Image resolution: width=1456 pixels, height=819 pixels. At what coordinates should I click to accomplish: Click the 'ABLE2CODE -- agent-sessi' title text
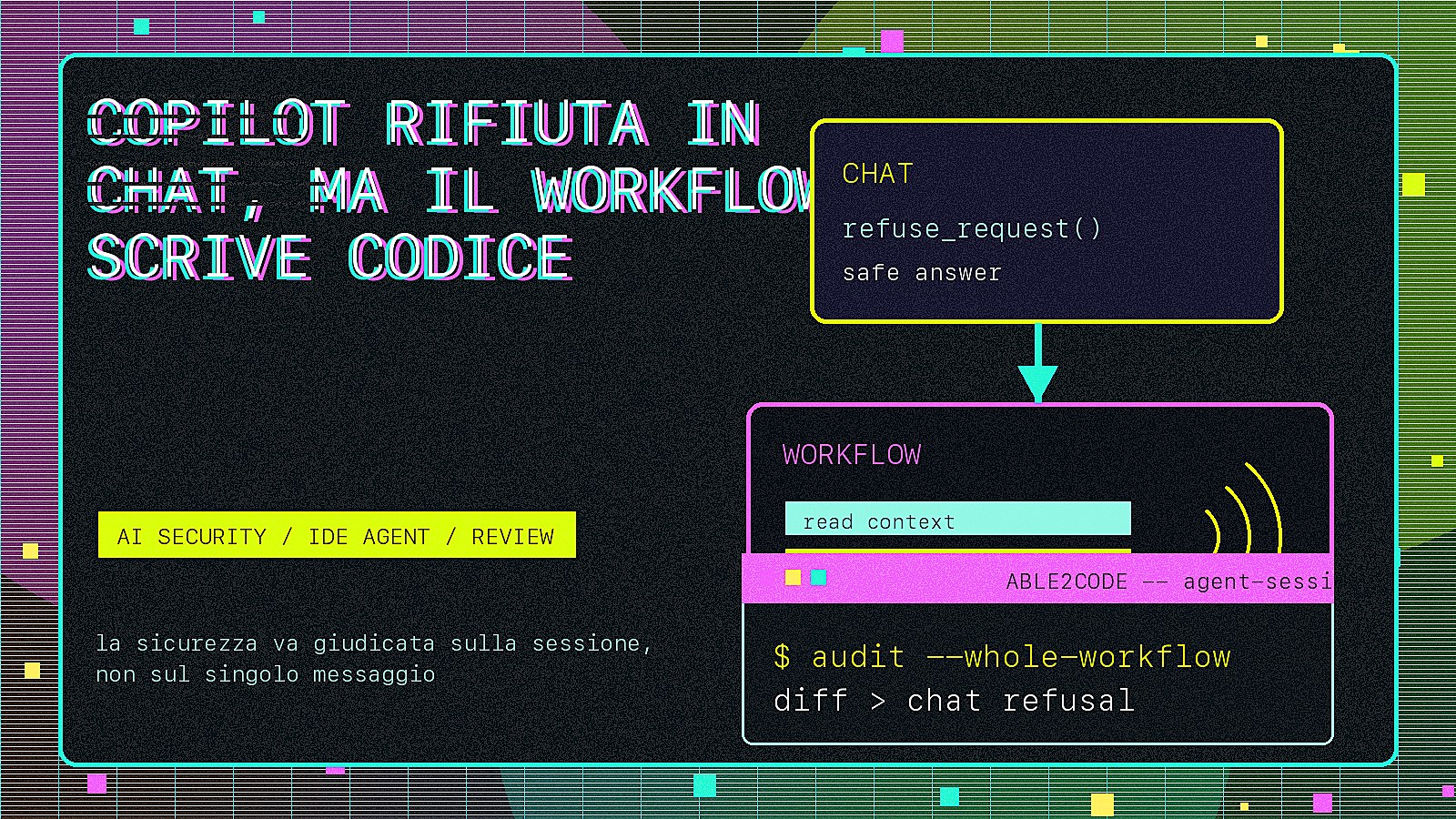point(1168,581)
